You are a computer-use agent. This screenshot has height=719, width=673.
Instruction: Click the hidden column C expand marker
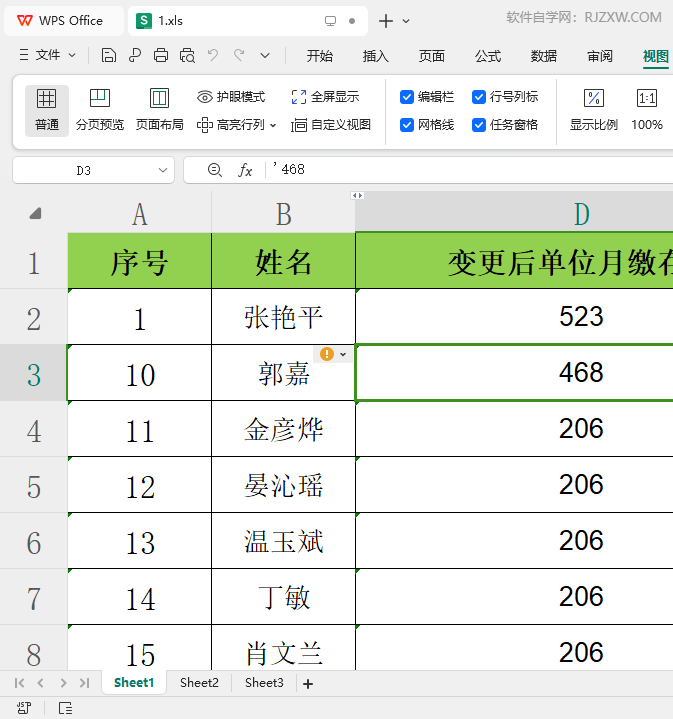(358, 195)
